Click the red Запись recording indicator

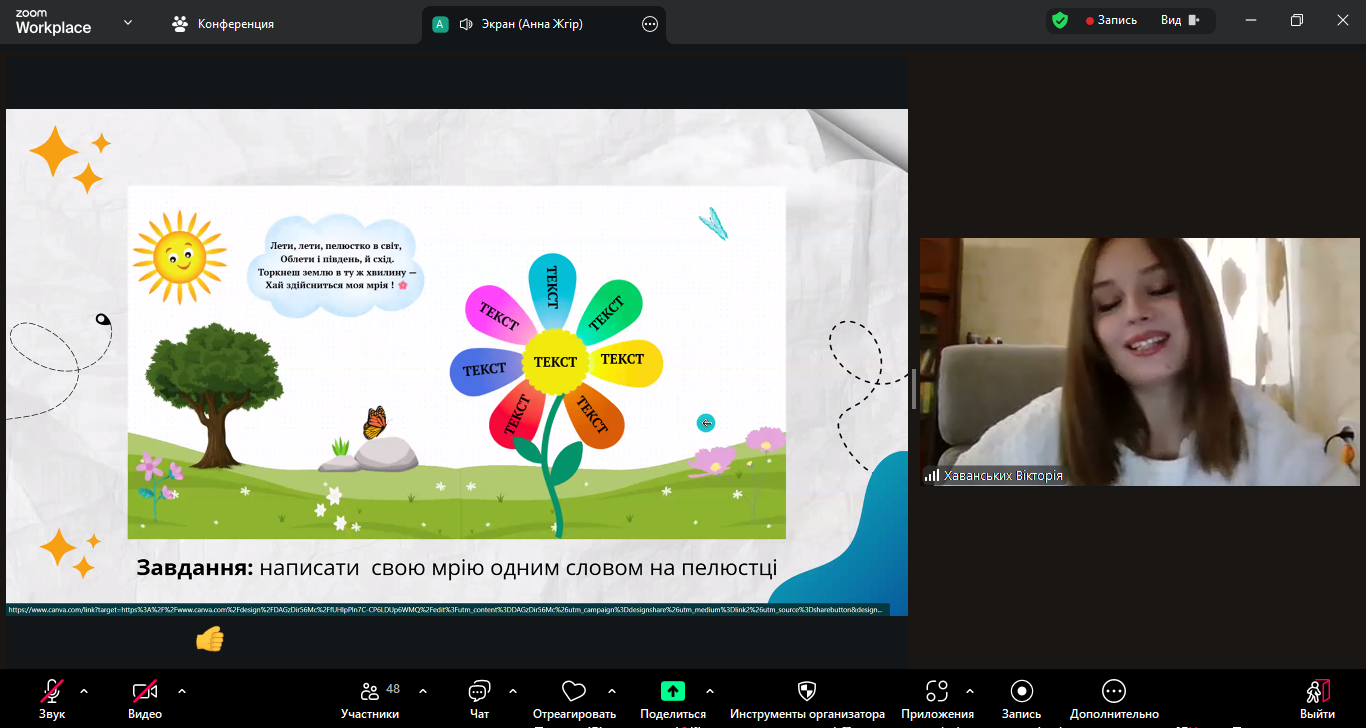[x=1111, y=20]
